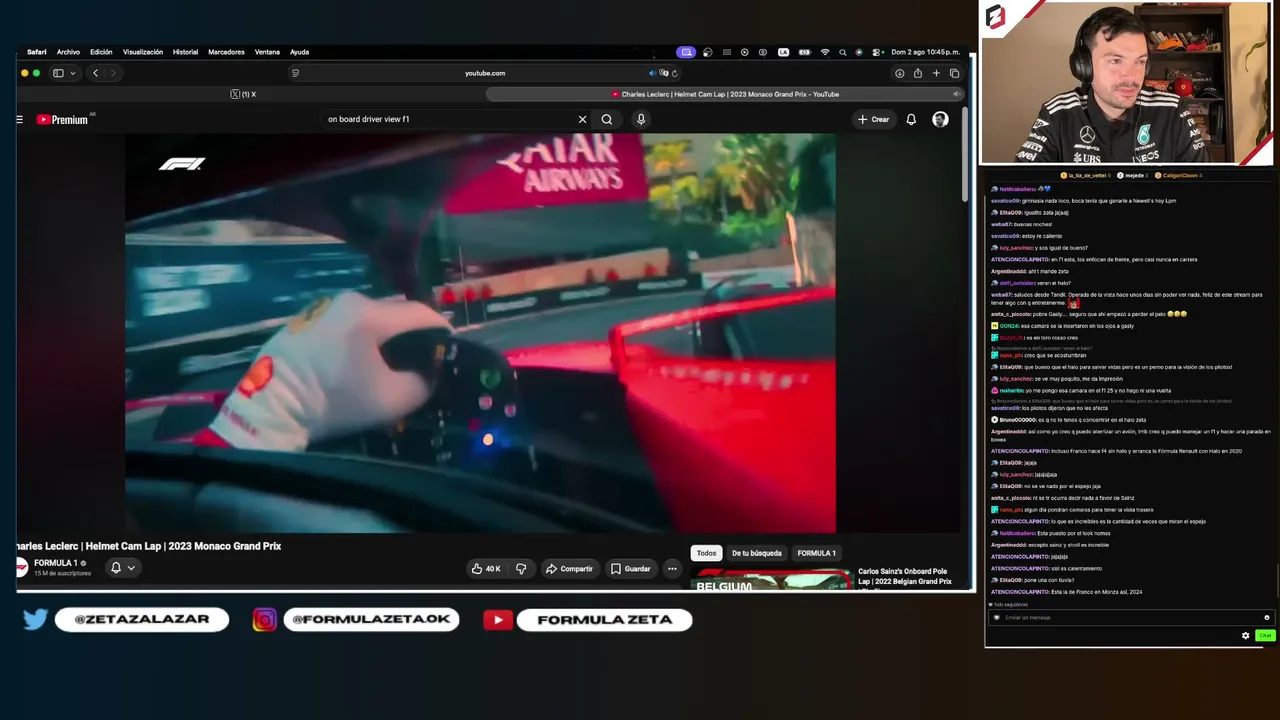
Task: Open the YouTube account avatar menu
Action: pos(940,120)
